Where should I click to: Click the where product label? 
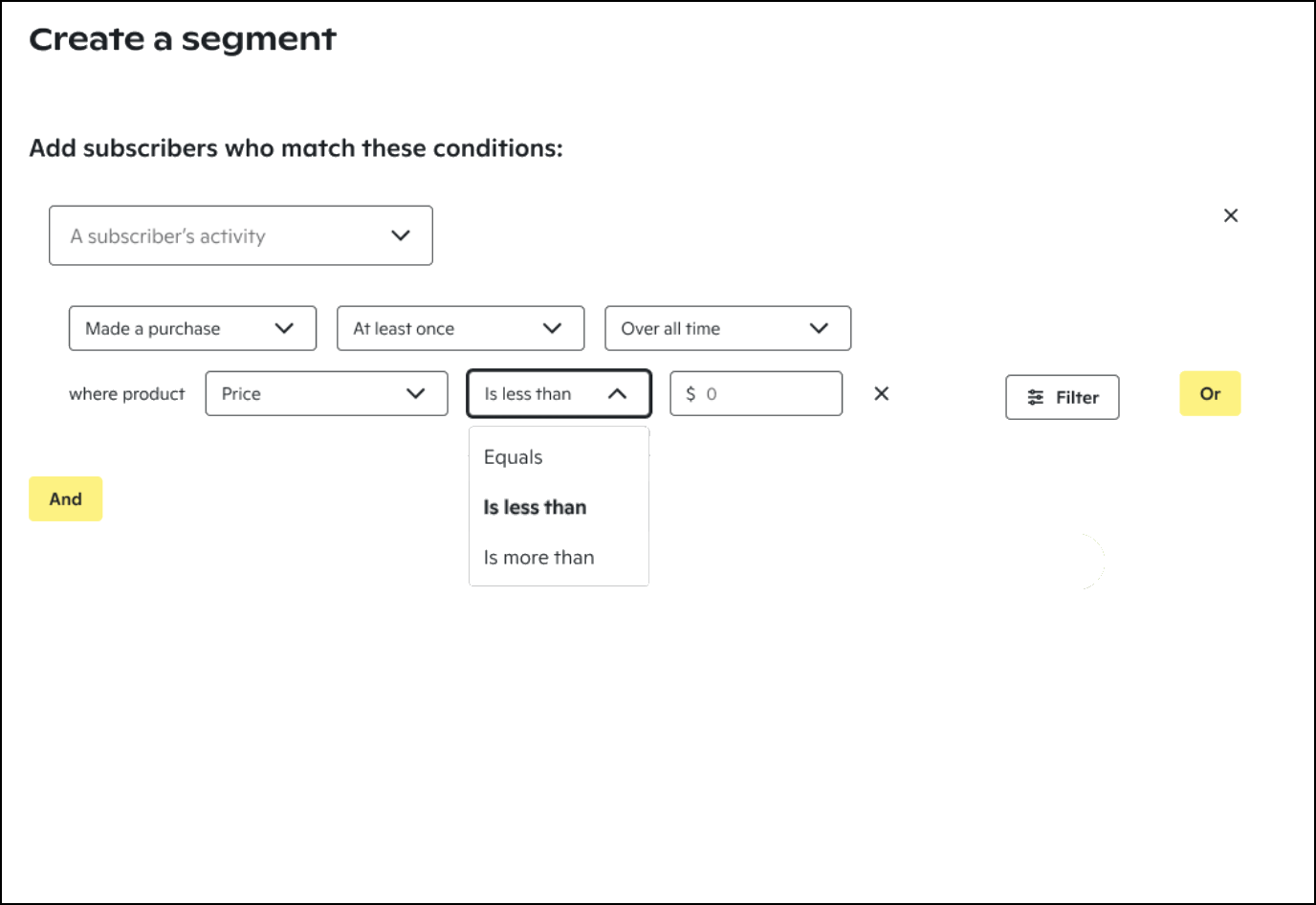point(127,393)
